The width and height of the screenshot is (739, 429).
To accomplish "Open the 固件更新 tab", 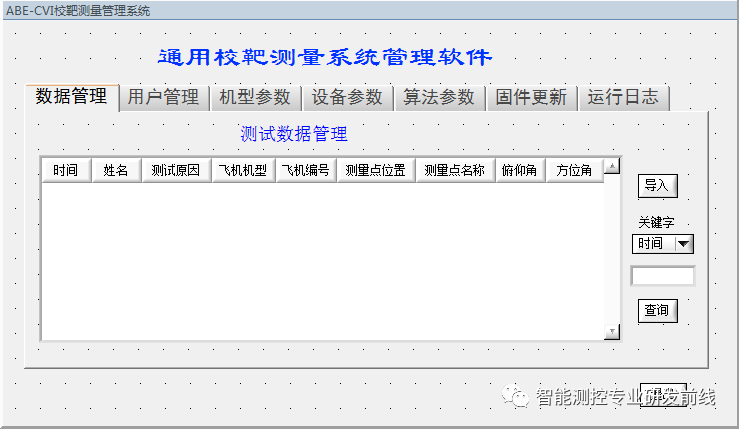I will pyautogui.click(x=531, y=98).
